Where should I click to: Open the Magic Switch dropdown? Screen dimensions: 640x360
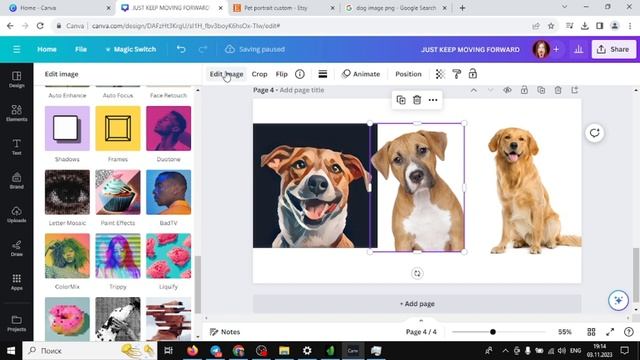(131, 49)
